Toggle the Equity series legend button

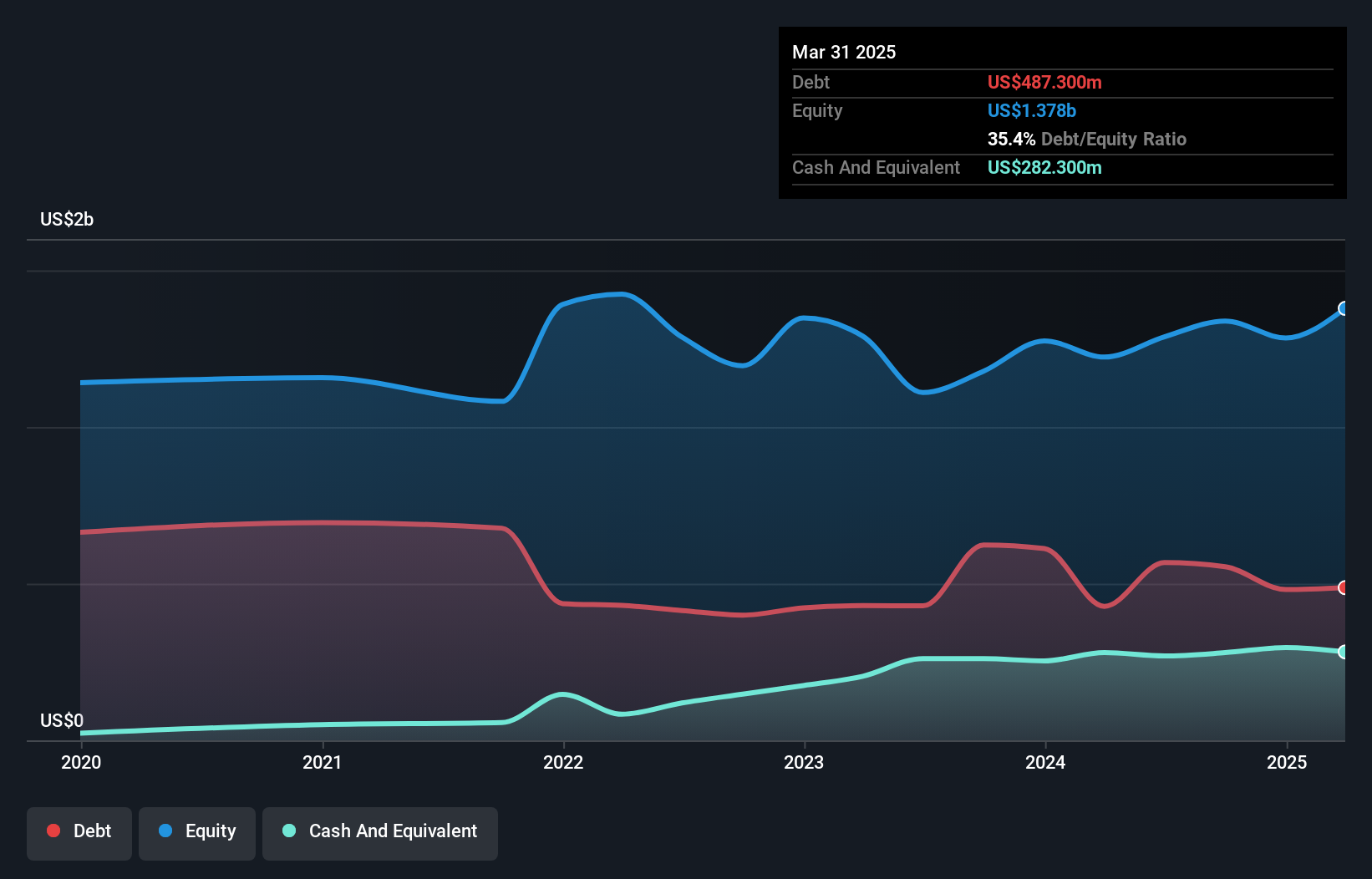pos(197,833)
